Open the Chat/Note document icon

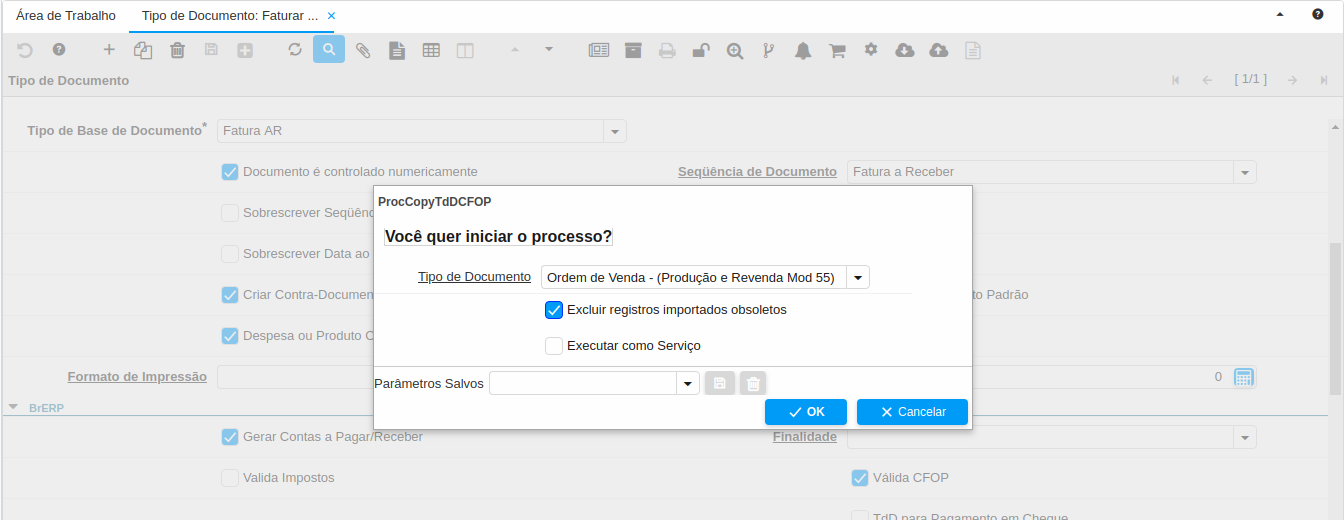click(397, 49)
